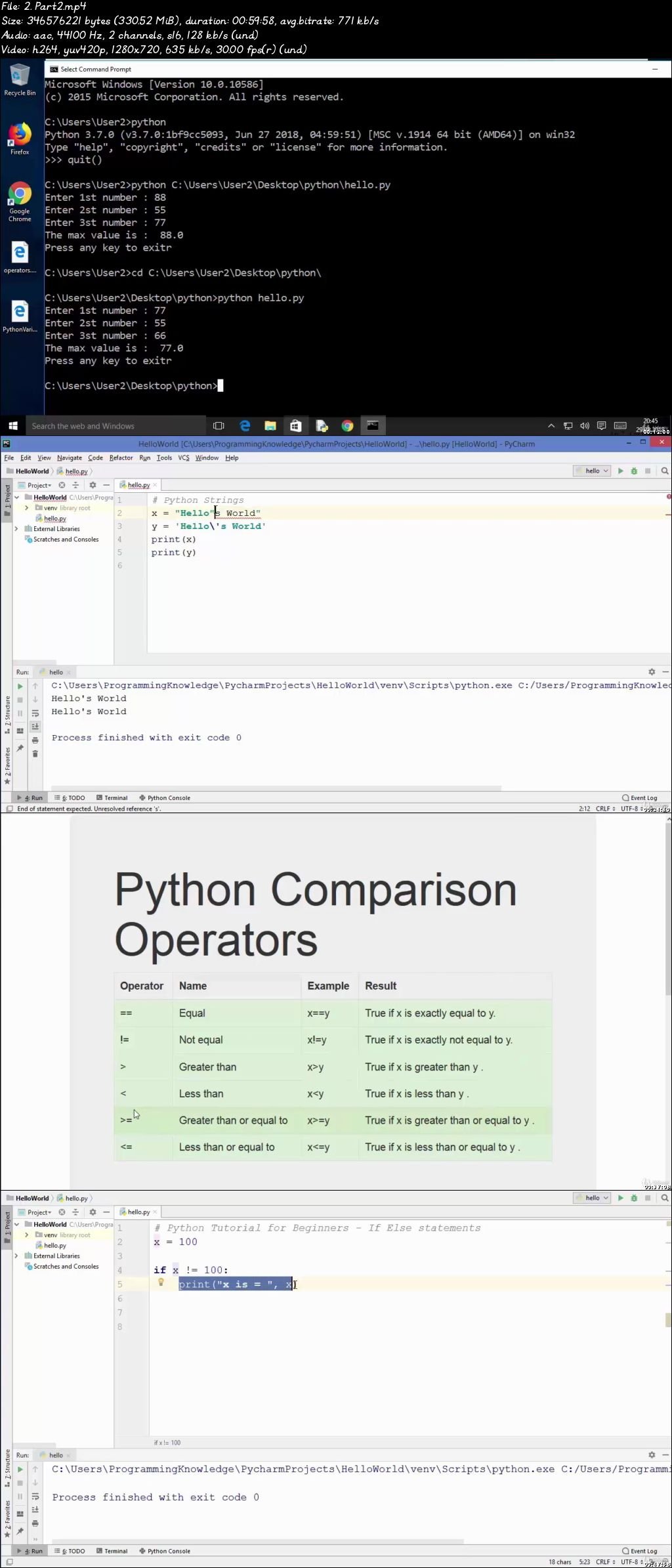Click green Run button in Python Strings frame

pyautogui.click(x=620, y=471)
